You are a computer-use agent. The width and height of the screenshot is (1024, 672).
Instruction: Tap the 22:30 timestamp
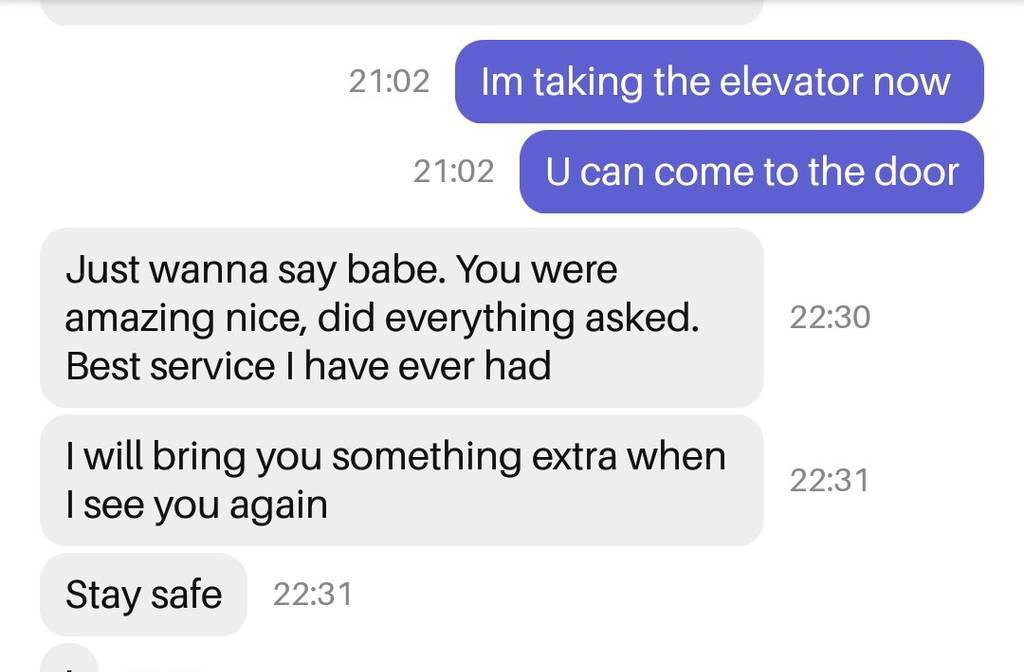[830, 318]
